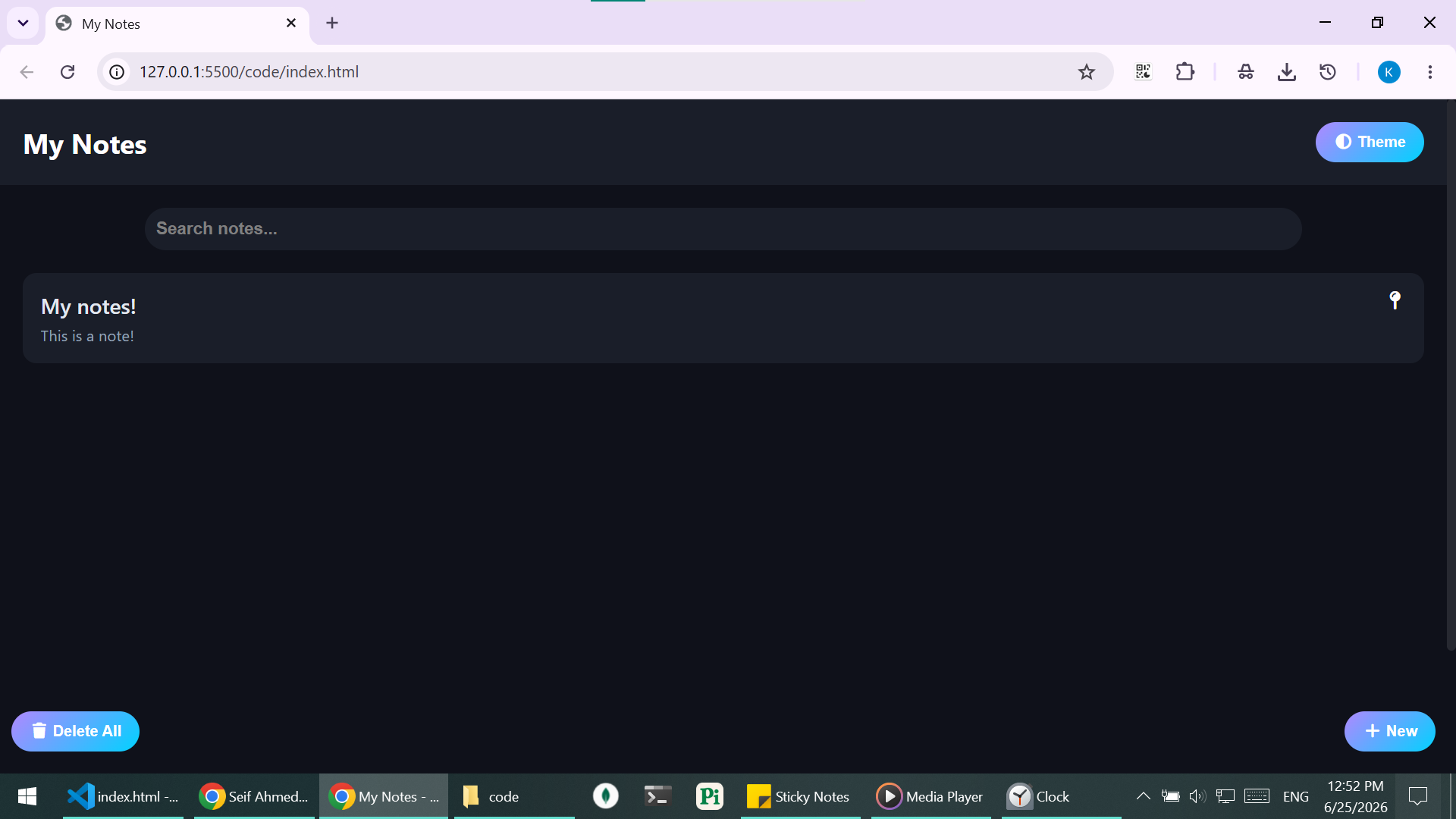Image resolution: width=1456 pixels, height=819 pixels.
Task: Show hidden system tray icons
Action: (x=1143, y=796)
